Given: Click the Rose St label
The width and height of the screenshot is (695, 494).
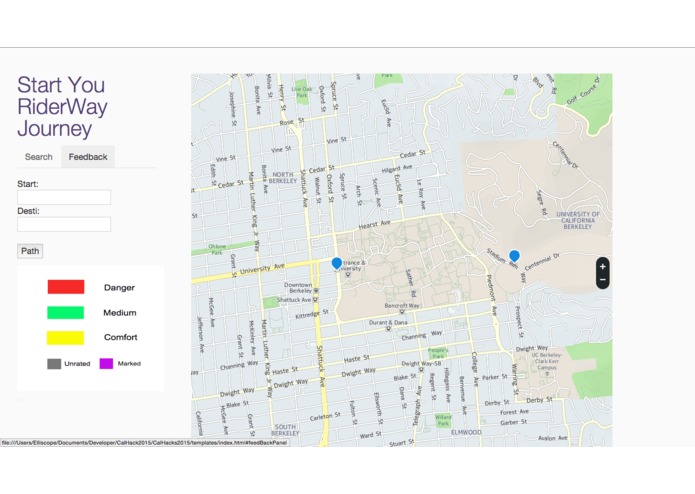Looking at the screenshot, I should [x=292, y=121].
